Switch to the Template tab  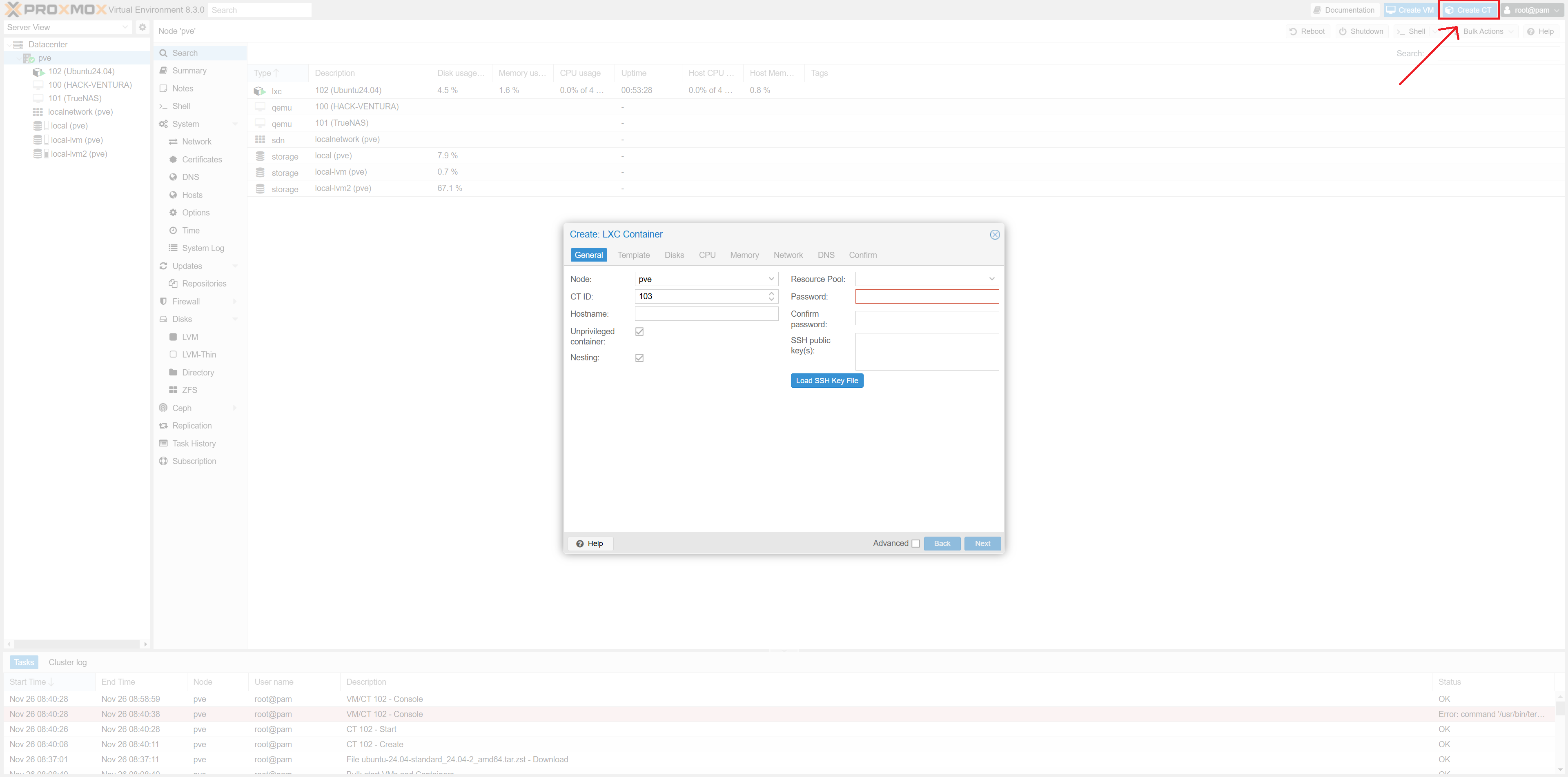point(633,255)
